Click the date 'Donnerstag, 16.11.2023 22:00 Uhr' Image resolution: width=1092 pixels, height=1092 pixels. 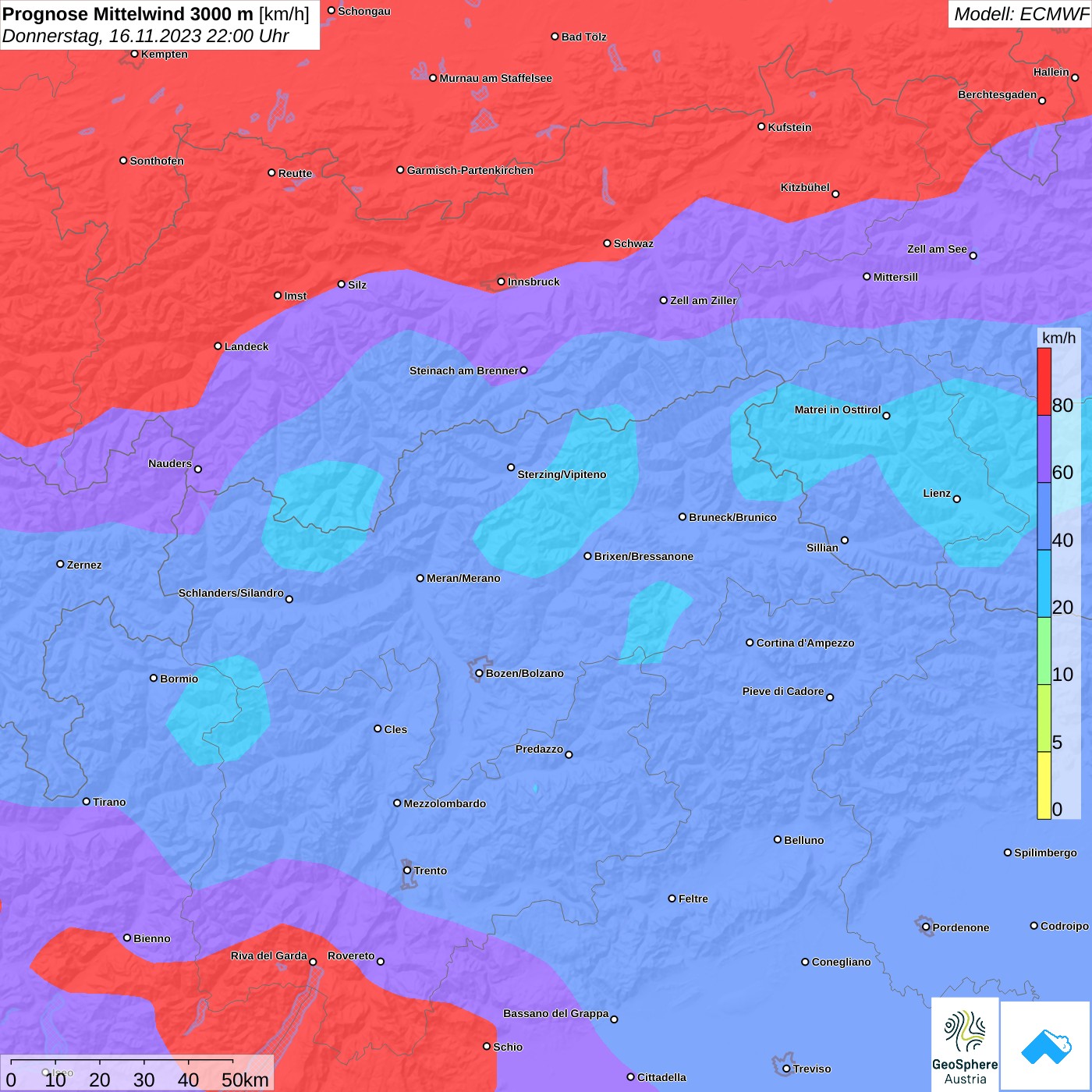tap(146, 36)
